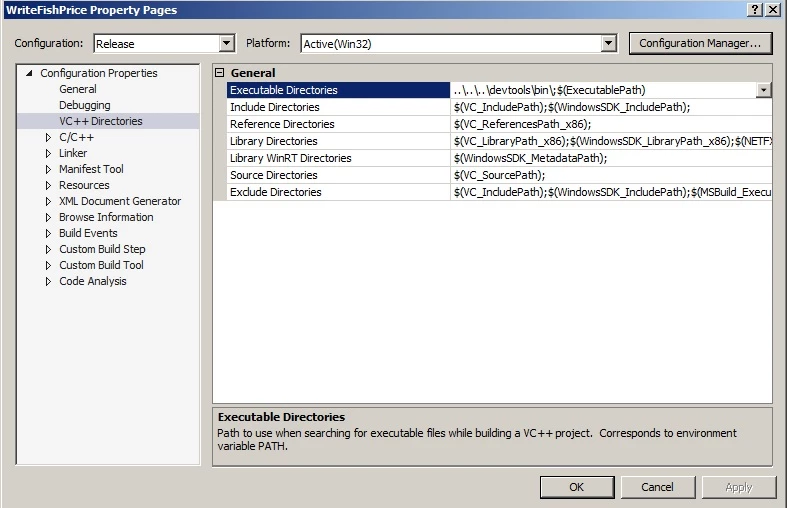Click the Configuration Manager button
The image size is (787, 508).
700,44
